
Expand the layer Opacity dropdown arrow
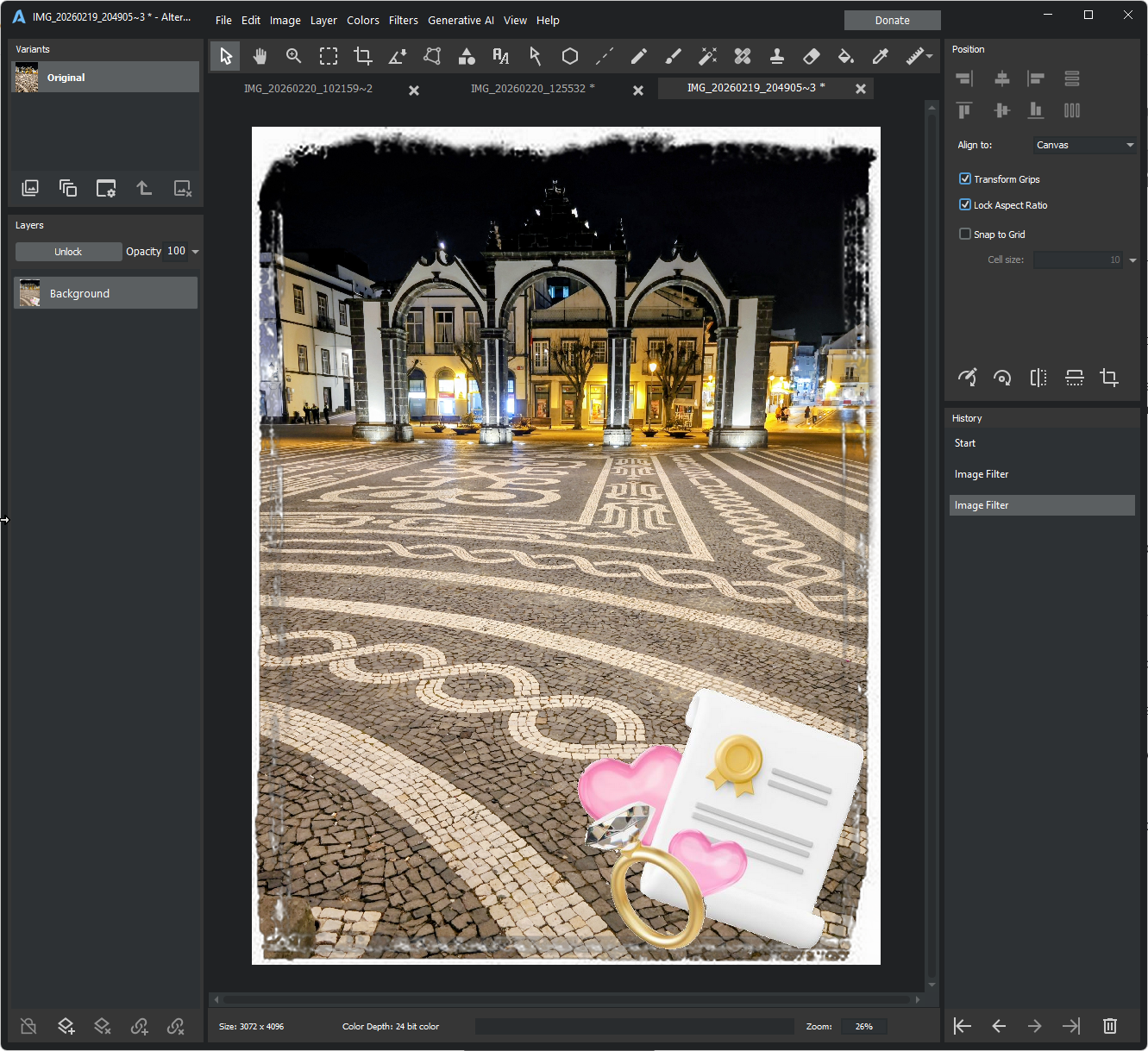point(196,252)
